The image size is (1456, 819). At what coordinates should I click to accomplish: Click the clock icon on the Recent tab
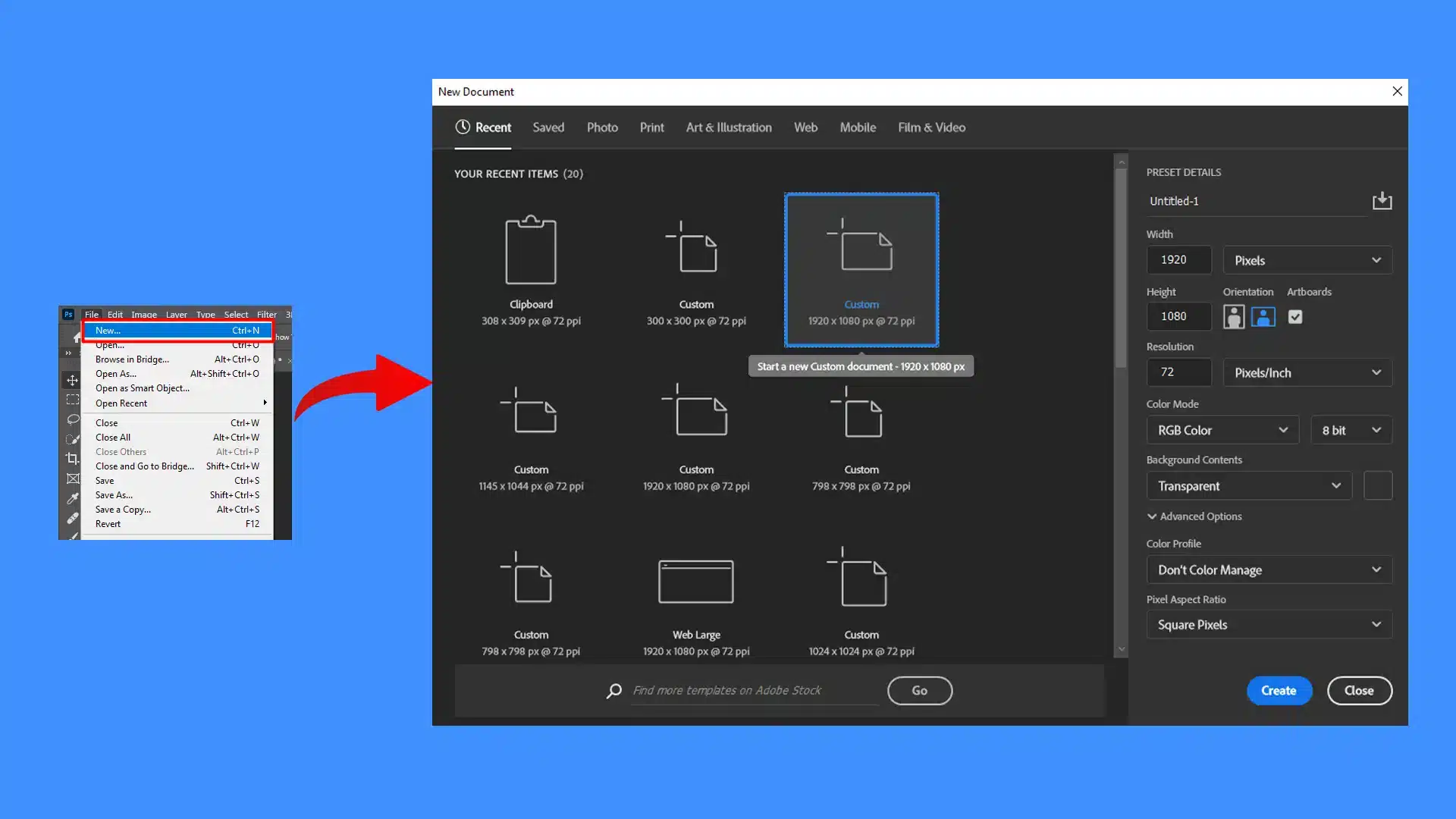[x=463, y=127]
